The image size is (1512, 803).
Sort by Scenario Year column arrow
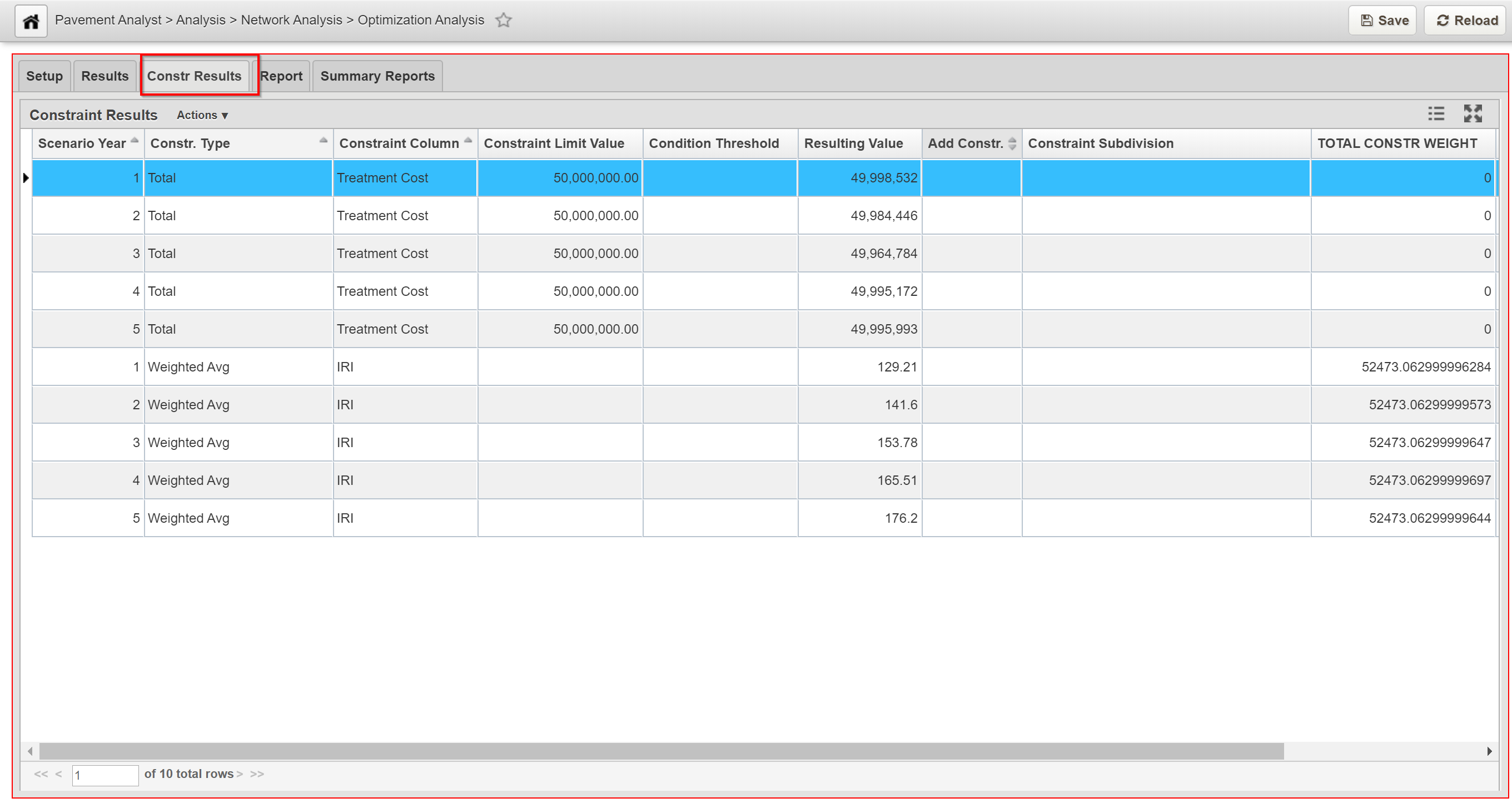[x=135, y=141]
